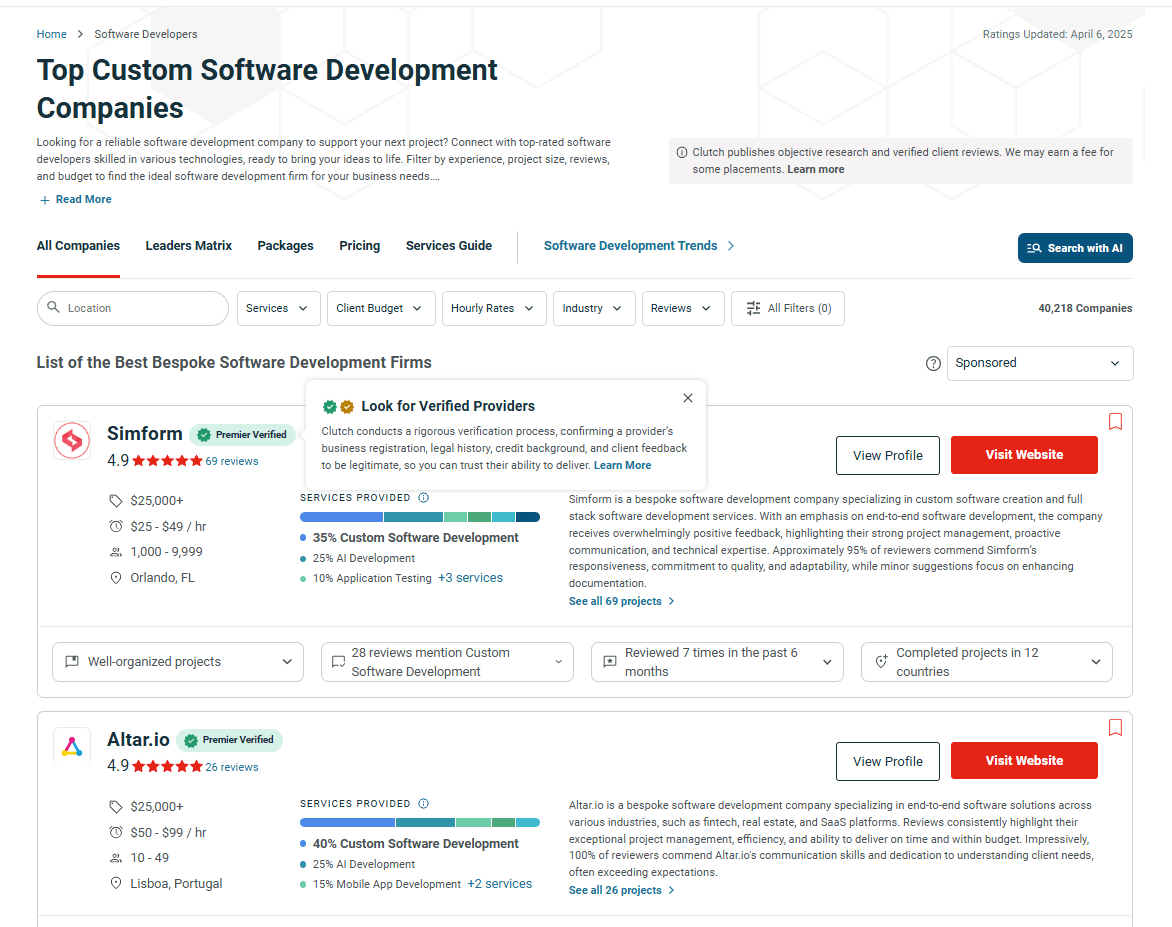
Task: Switch to the Packages tab
Action: [286, 246]
